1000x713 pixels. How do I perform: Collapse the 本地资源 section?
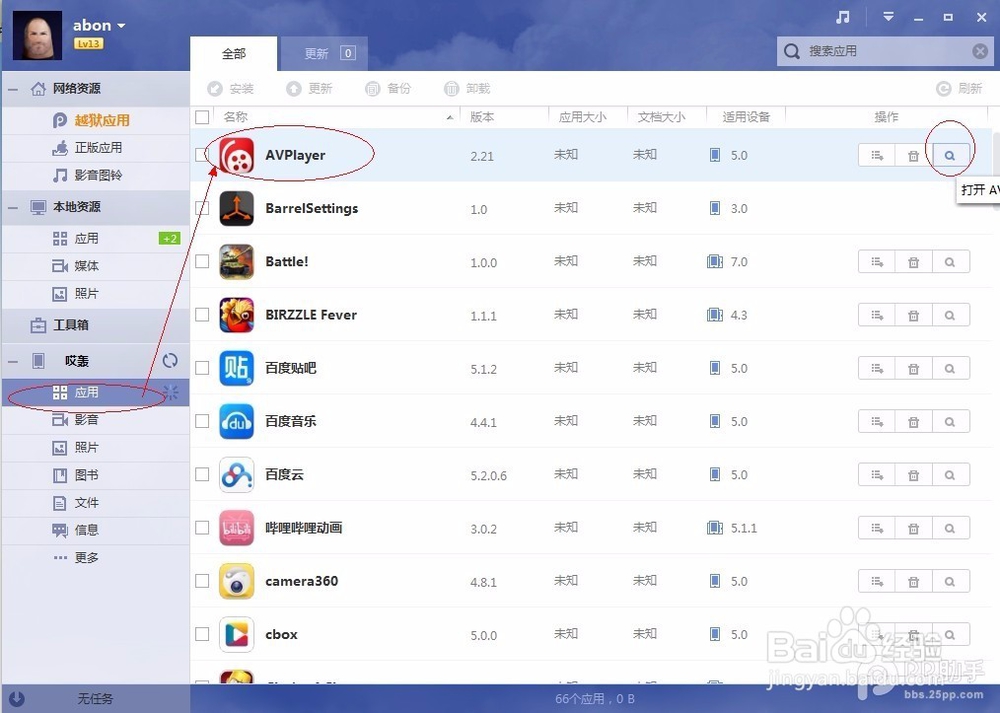click(13, 207)
